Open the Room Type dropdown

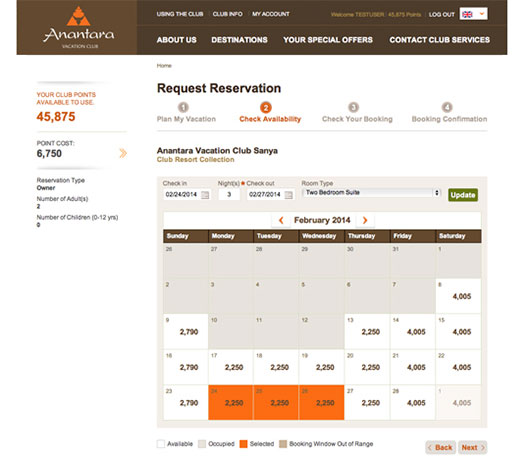(371, 193)
